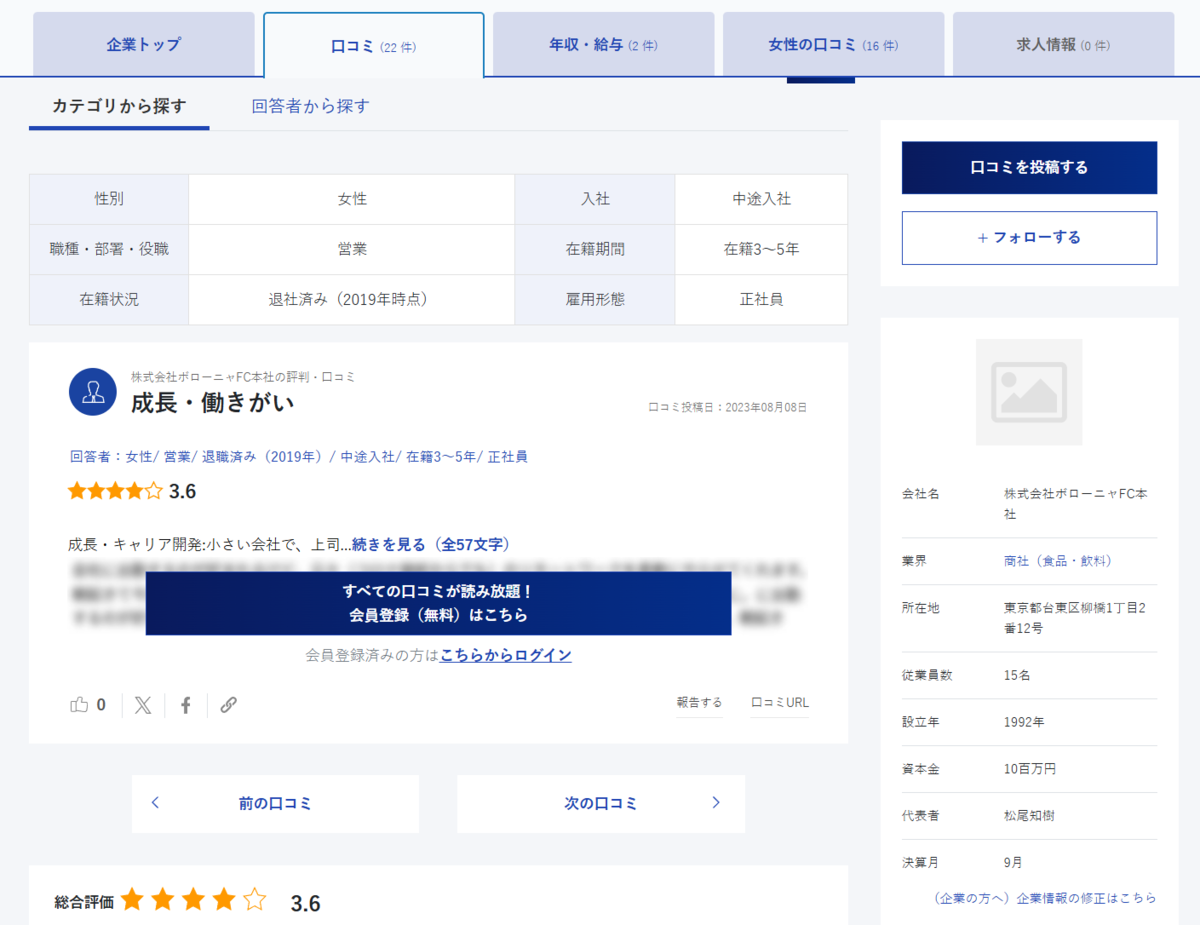
Task: Select the 口コミ (22件) tab
Action: tap(374, 45)
